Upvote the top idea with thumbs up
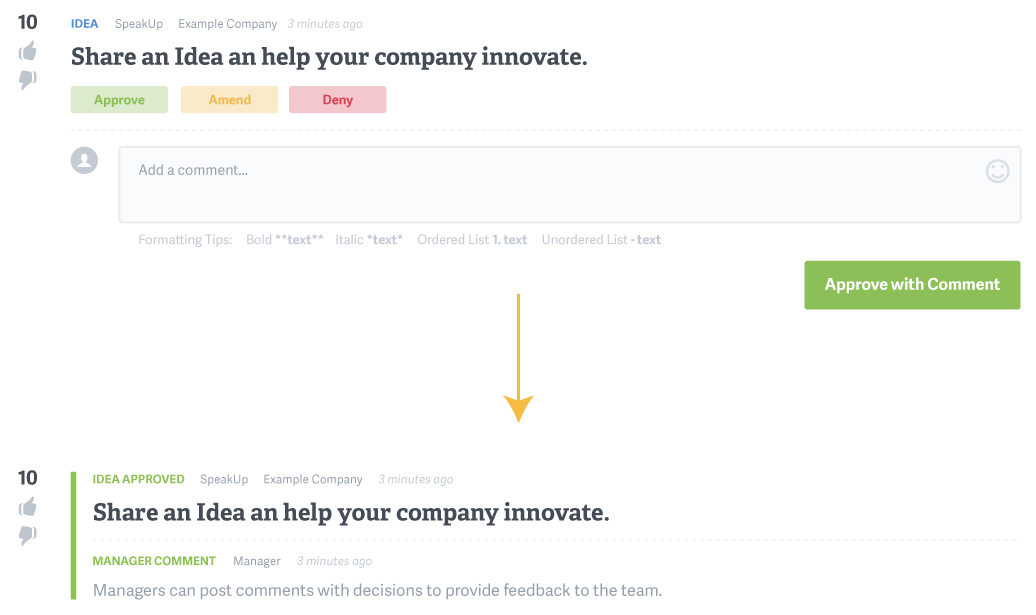The height and width of the screenshot is (615, 1036). point(28,51)
